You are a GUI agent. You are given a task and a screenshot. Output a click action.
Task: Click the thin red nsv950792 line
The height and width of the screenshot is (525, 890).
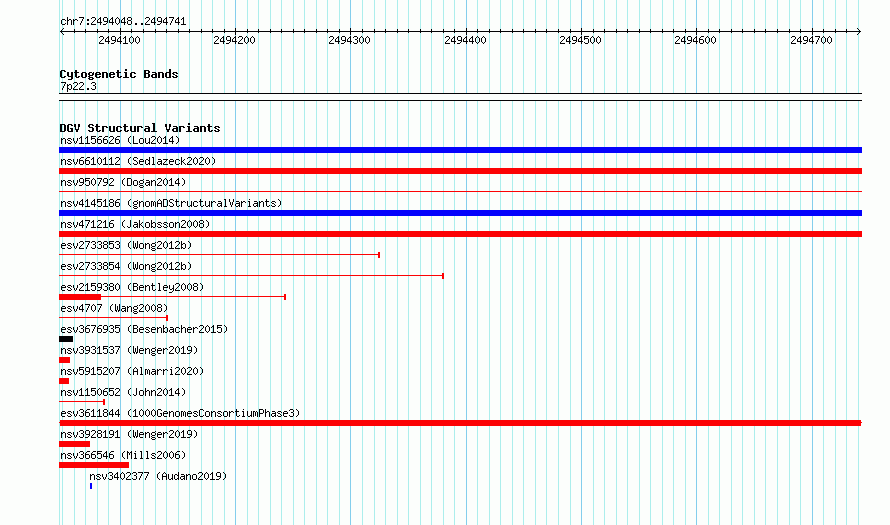click(x=460, y=192)
